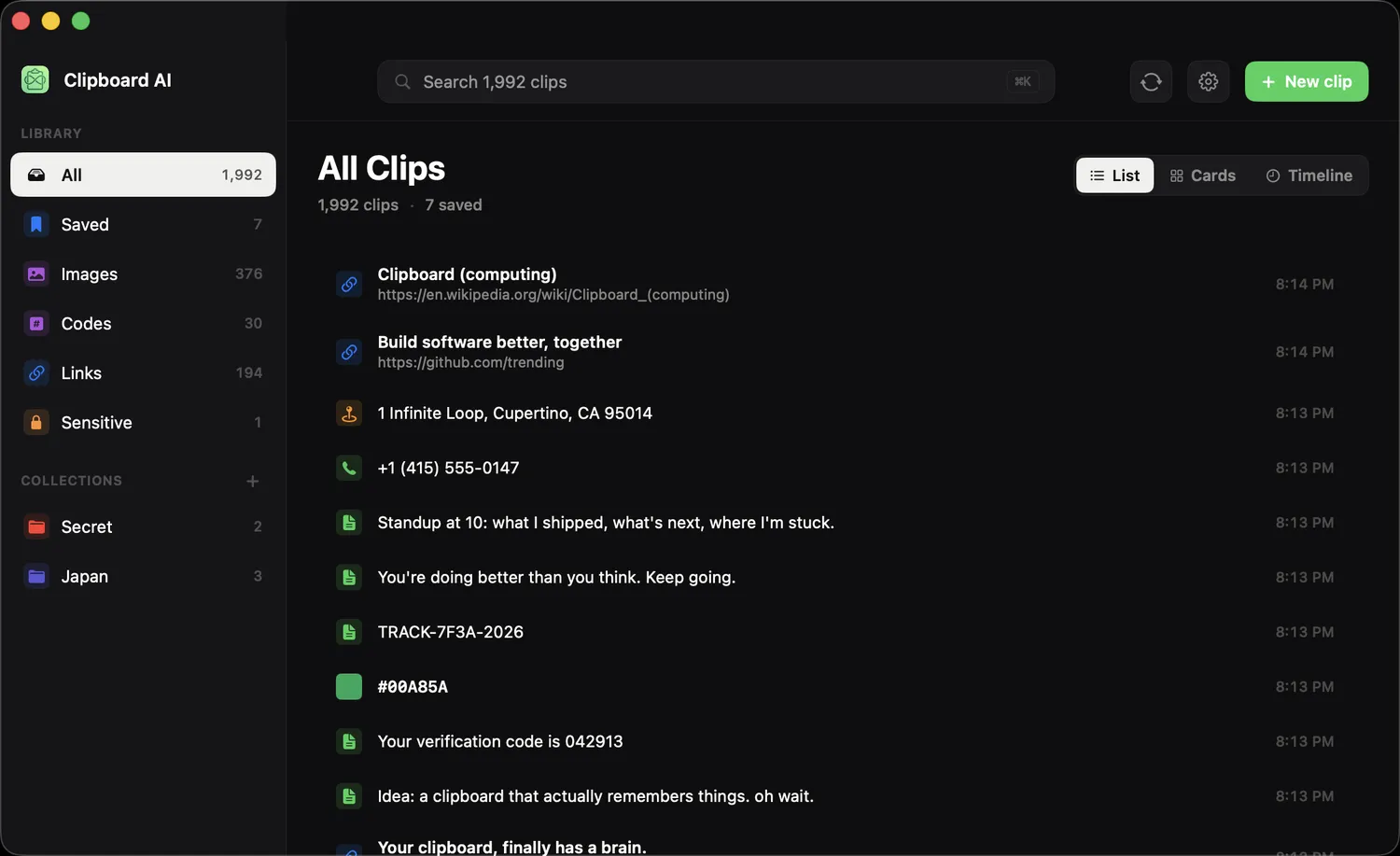Switch to Timeline view
The height and width of the screenshot is (856, 1400).
(x=1309, y=175)
